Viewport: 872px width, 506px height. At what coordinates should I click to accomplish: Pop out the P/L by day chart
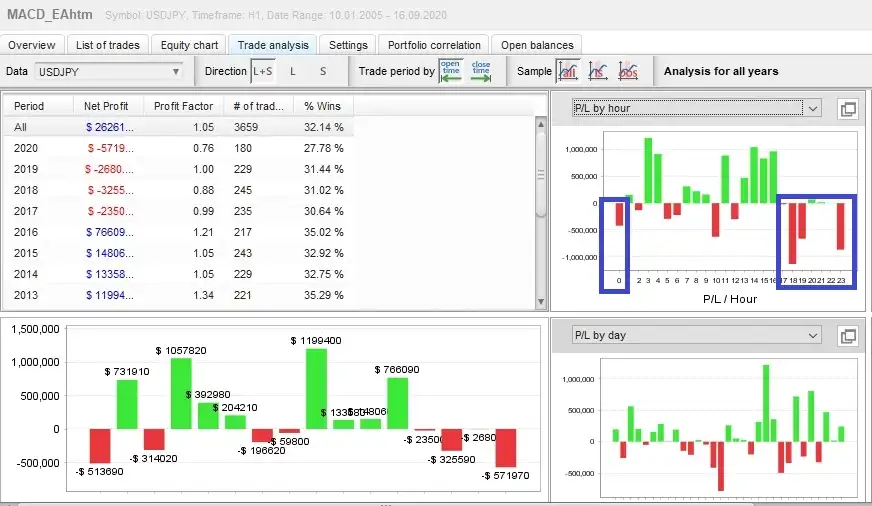[x=847, y=336]
